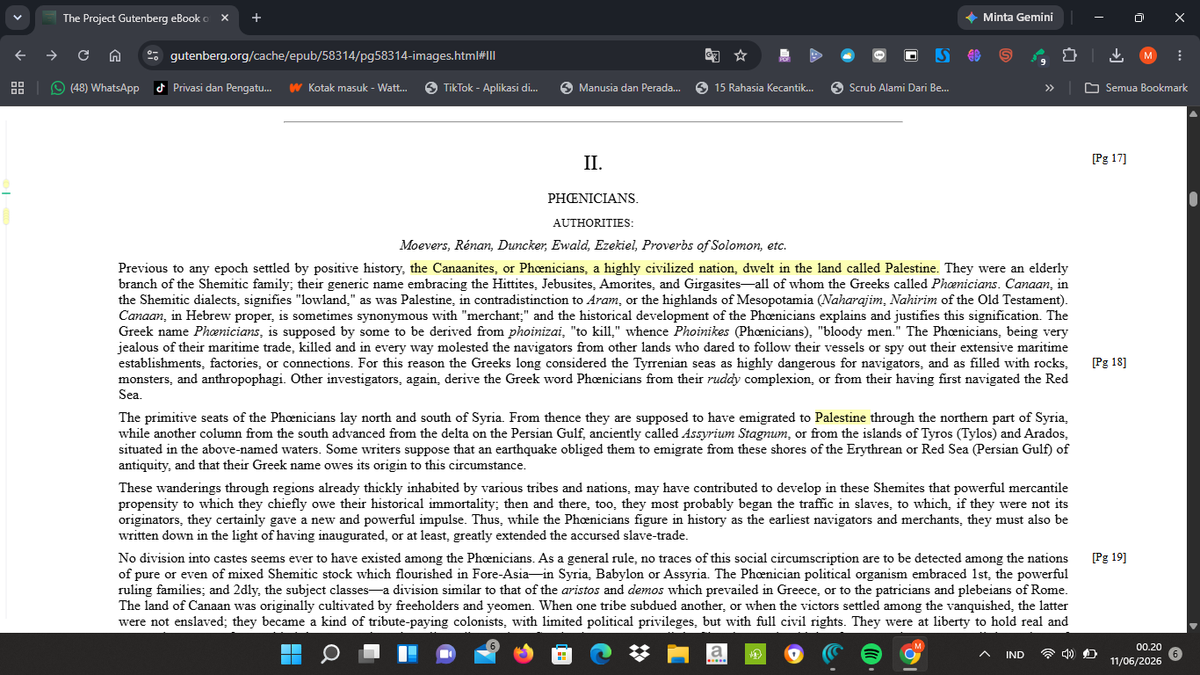Click the blue cloud weather extension icon
Viewport: 1200px width, 675px height.
click(x=848, y=55)
